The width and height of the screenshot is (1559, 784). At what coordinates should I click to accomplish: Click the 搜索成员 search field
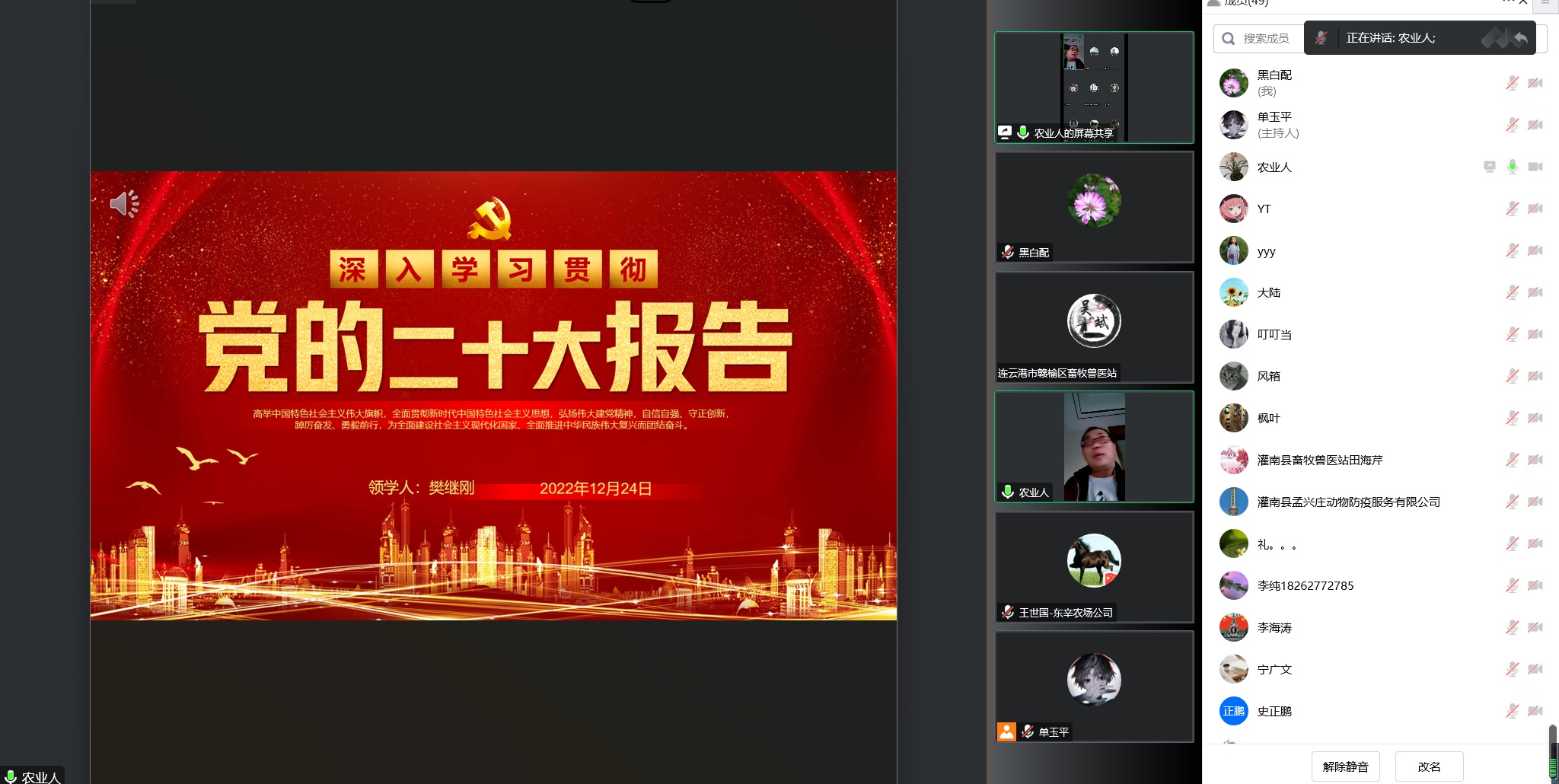(x=1265, y=38)
